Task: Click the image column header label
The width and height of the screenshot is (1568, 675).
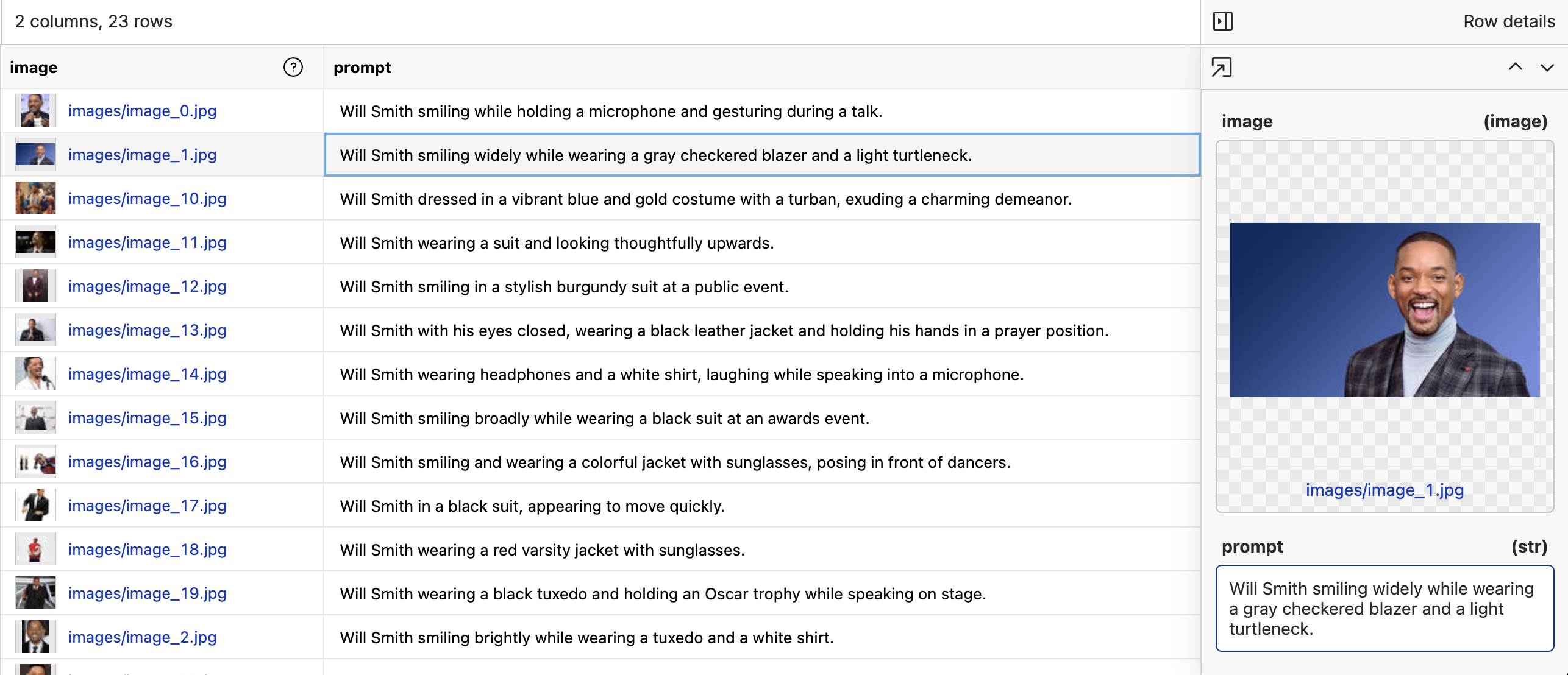Action: (34, 67)
